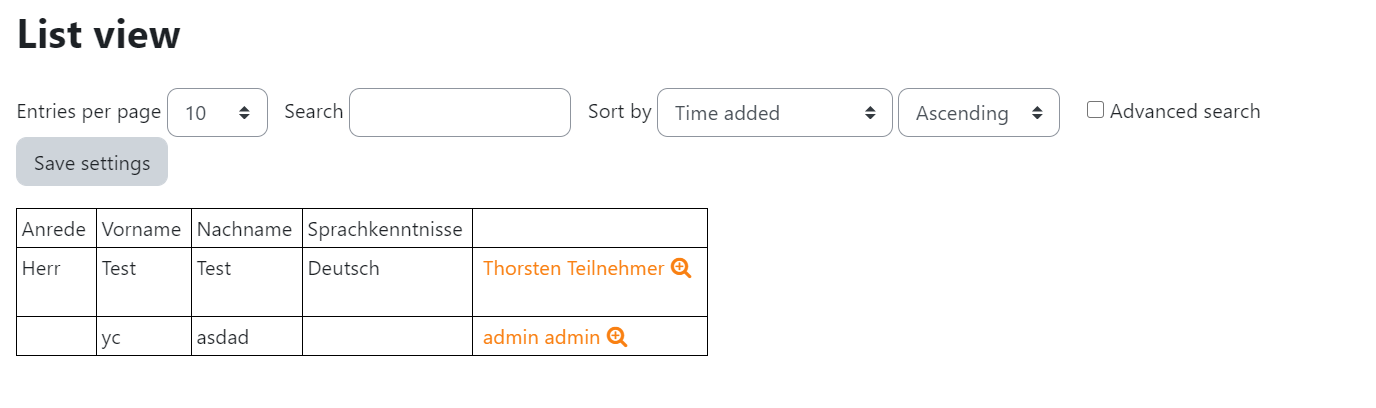The image size is (1376, 408).
Task: Enable the Advanced search checkbox
Action: click(x=1095, y=110)
